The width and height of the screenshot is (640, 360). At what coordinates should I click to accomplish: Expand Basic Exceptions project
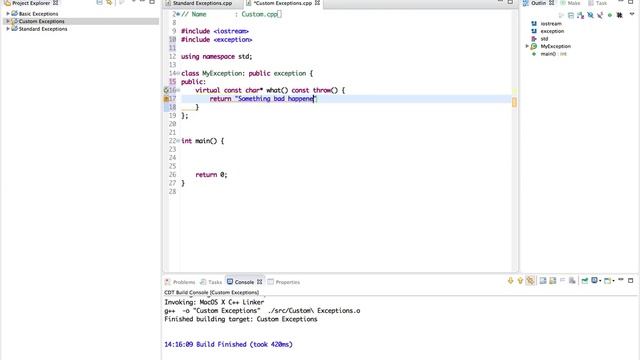pos(8,13)
